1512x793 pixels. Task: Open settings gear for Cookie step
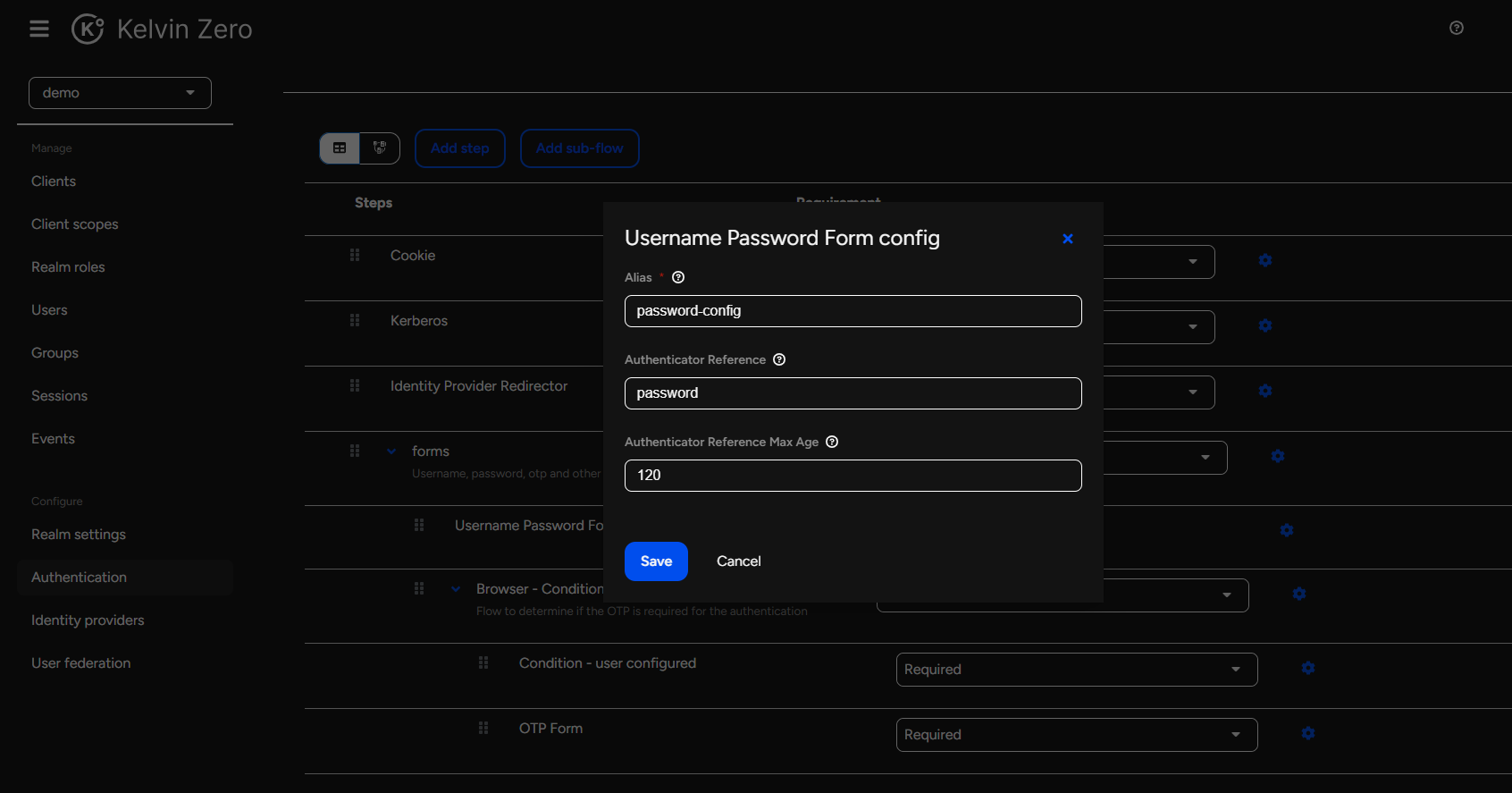point(1265,260)
